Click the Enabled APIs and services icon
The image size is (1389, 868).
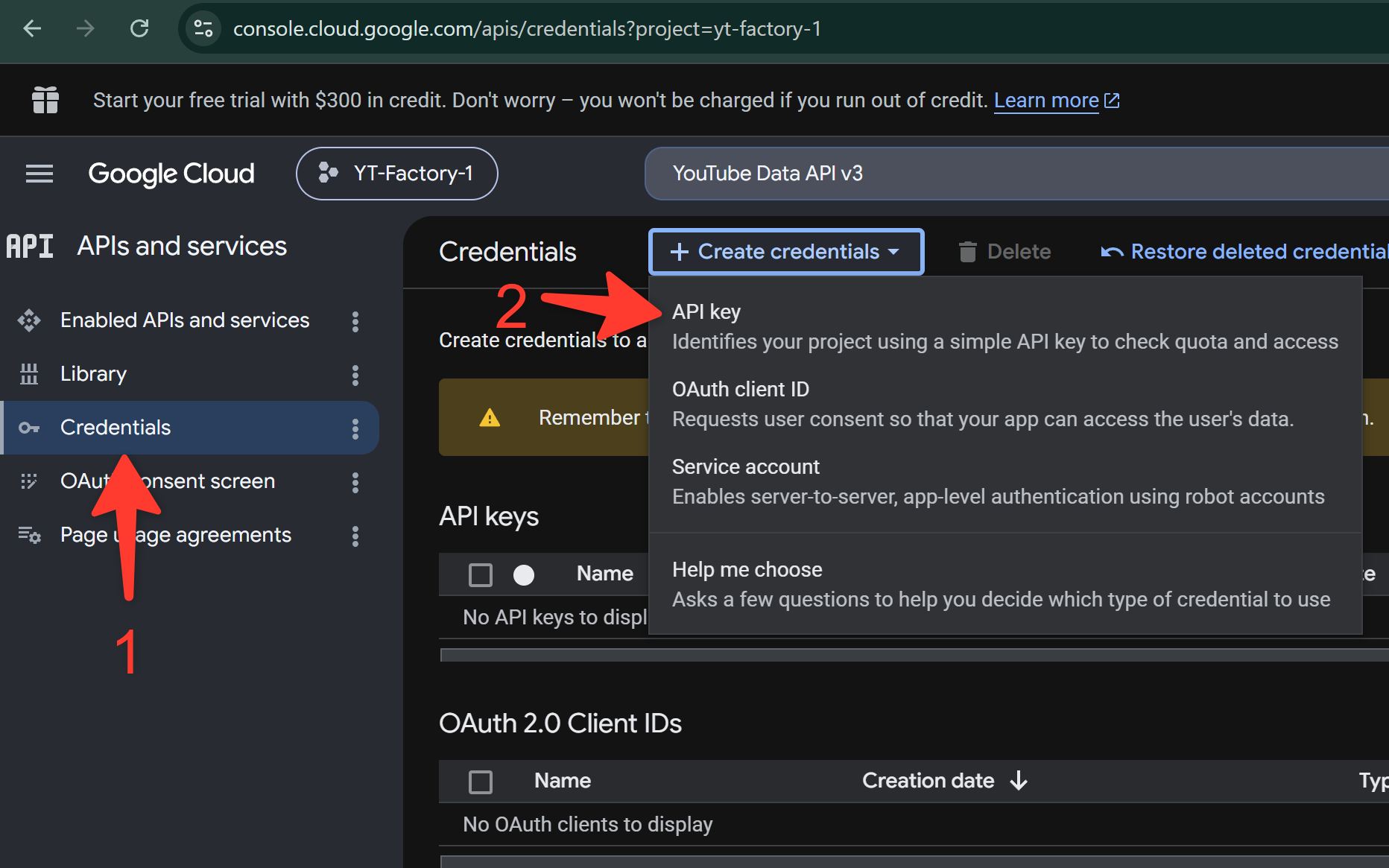[29, 320]
